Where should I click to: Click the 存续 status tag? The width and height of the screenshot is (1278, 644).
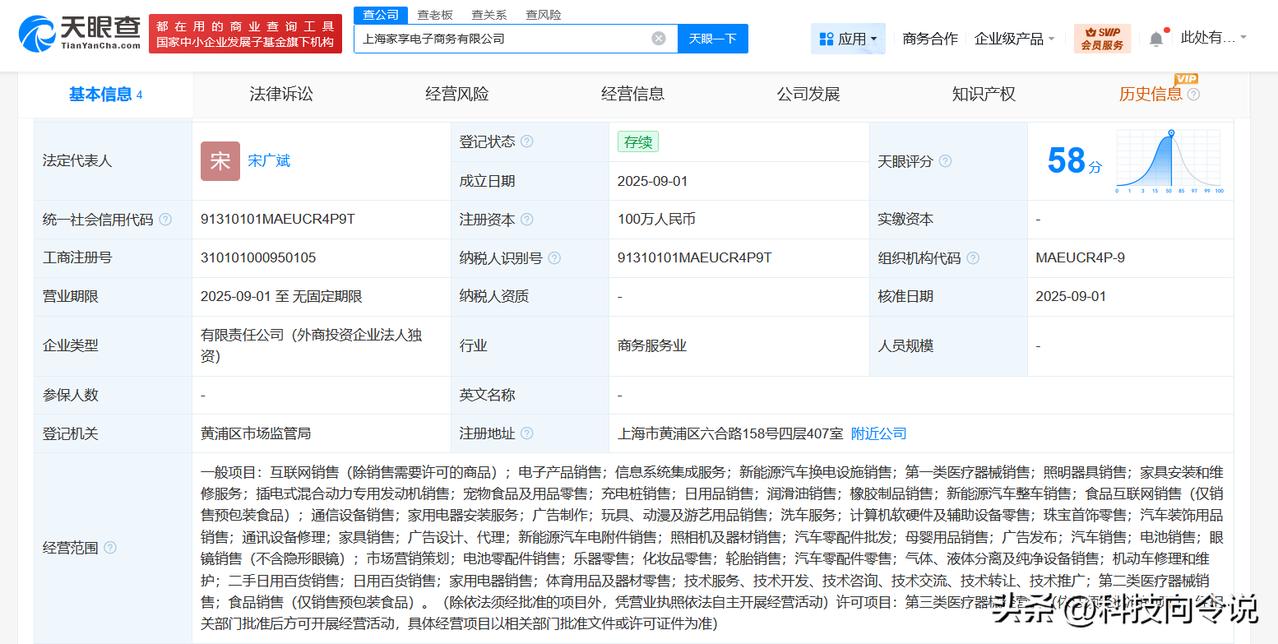pyautogui.click(x=638, y=142)
